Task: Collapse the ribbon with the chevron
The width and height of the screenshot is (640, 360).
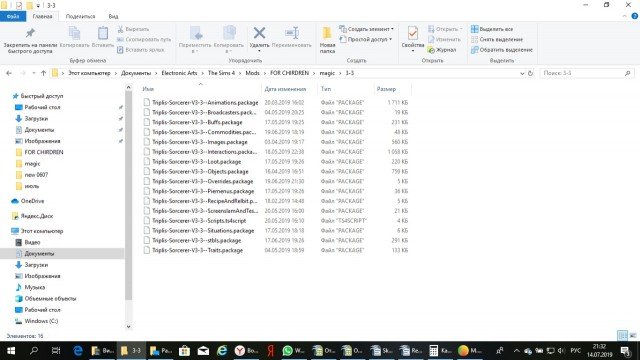Action: [x=624, y=16]
